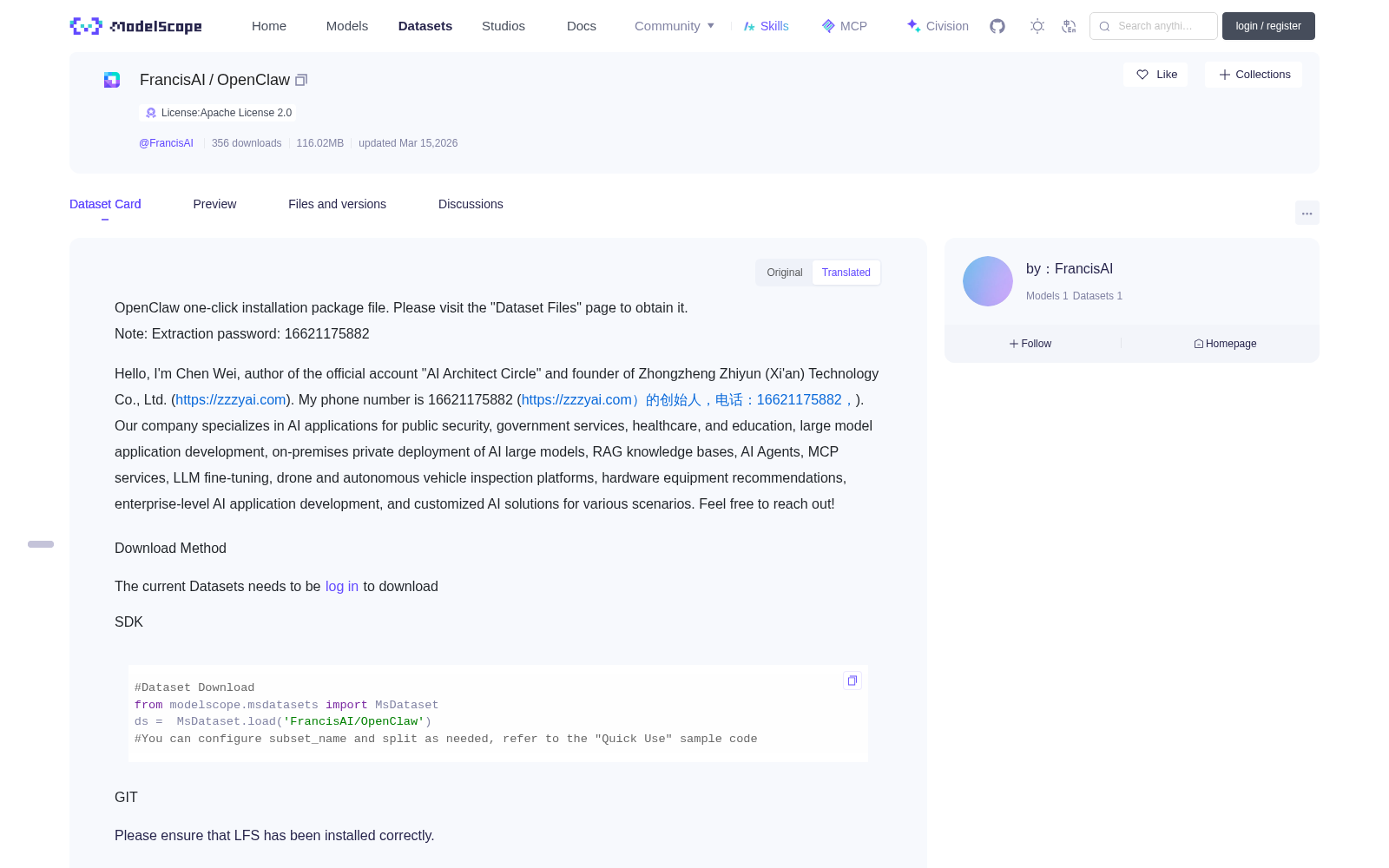Open the three-dots more options menu
The height and width of the screenshot is (868, 1389).
[1307, 213]
